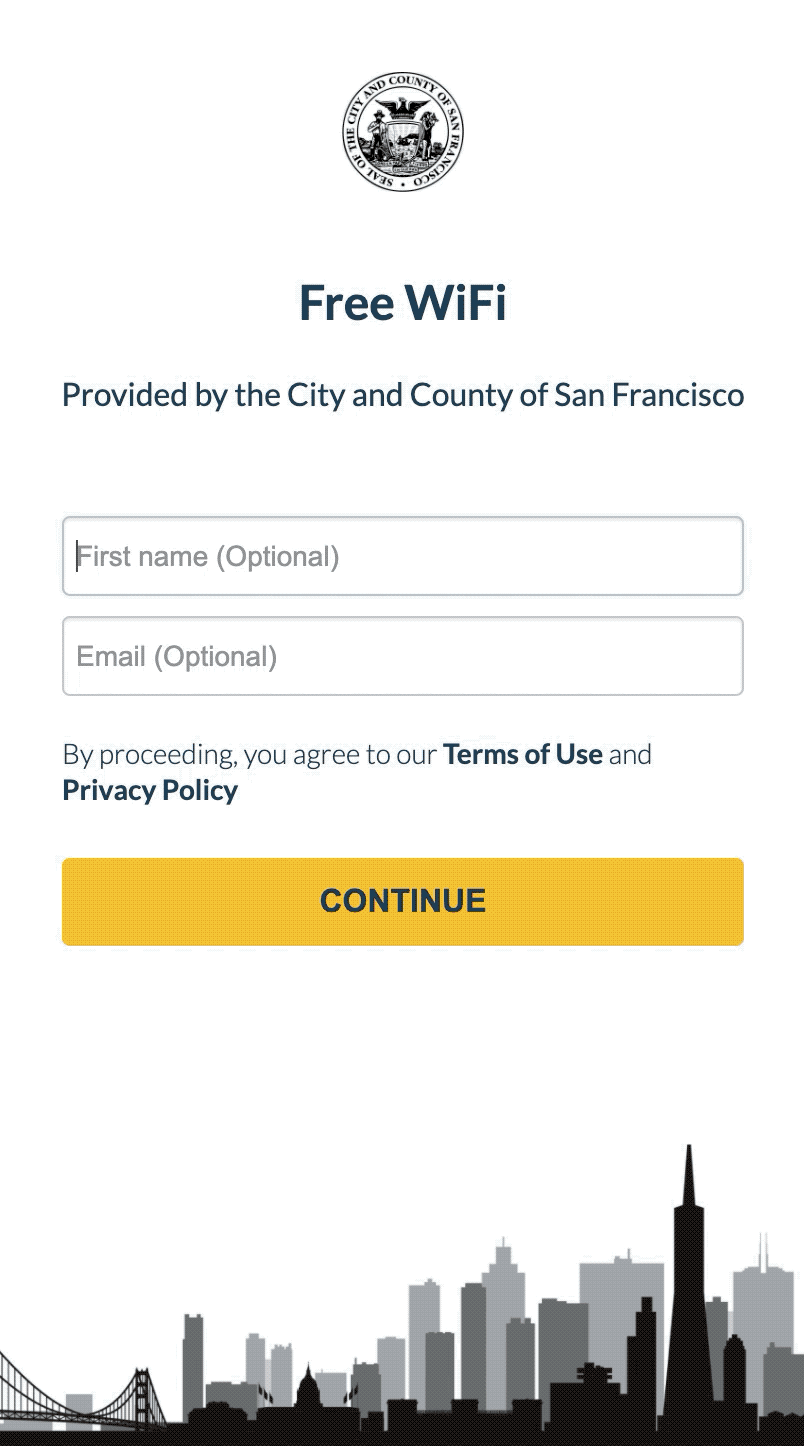Click the word 'and' after Terms of Use

[630, 754]
